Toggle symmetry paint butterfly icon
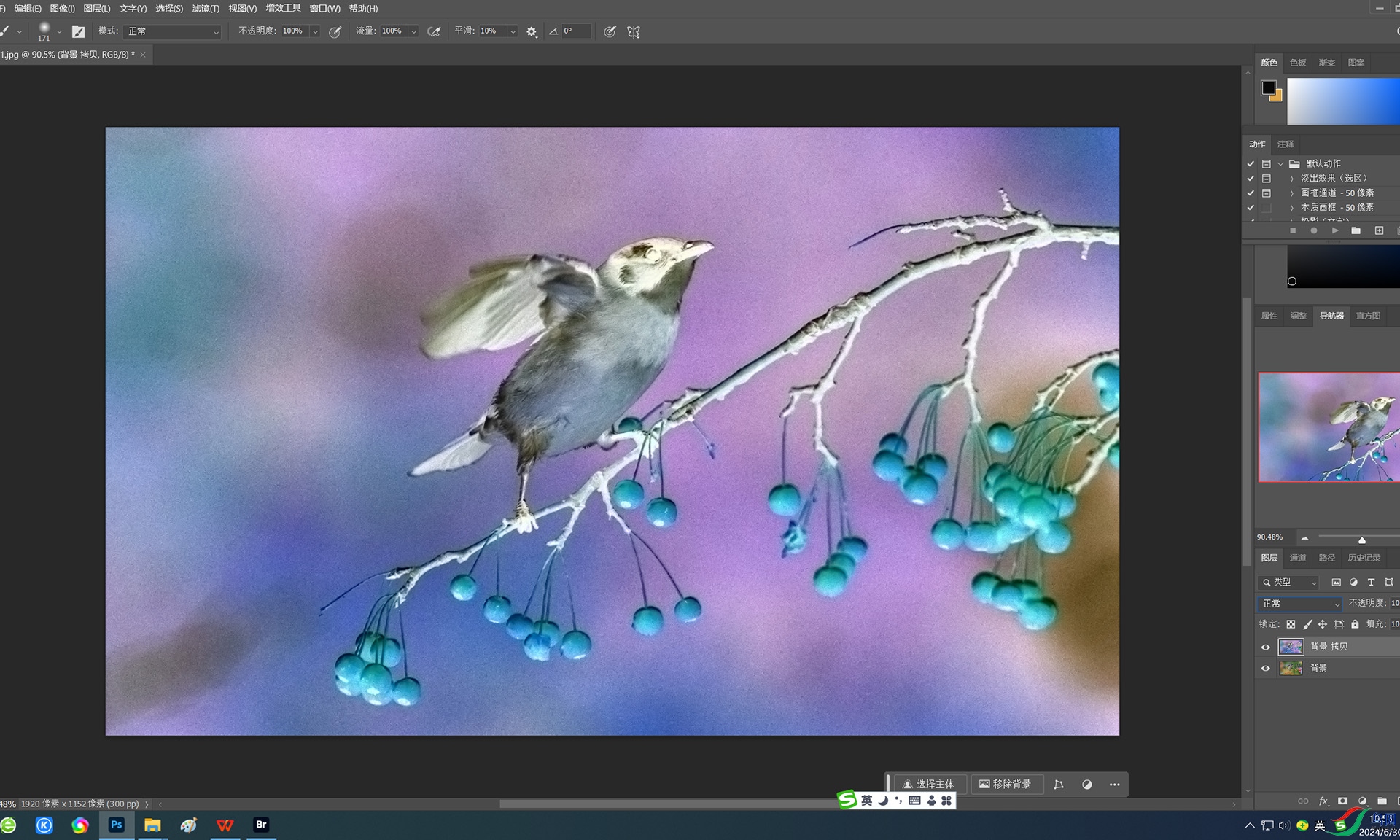Viewport: 1400px width, 840px height. (x=633, y=31)
